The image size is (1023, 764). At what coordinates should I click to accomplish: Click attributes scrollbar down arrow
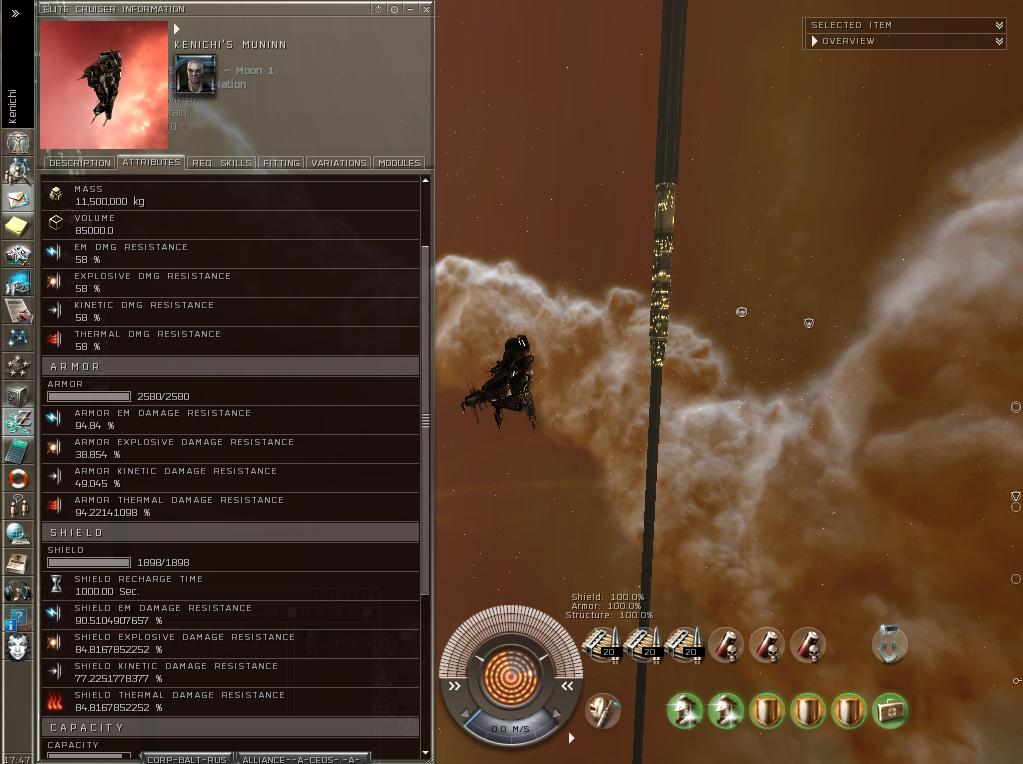click(425, 753)
